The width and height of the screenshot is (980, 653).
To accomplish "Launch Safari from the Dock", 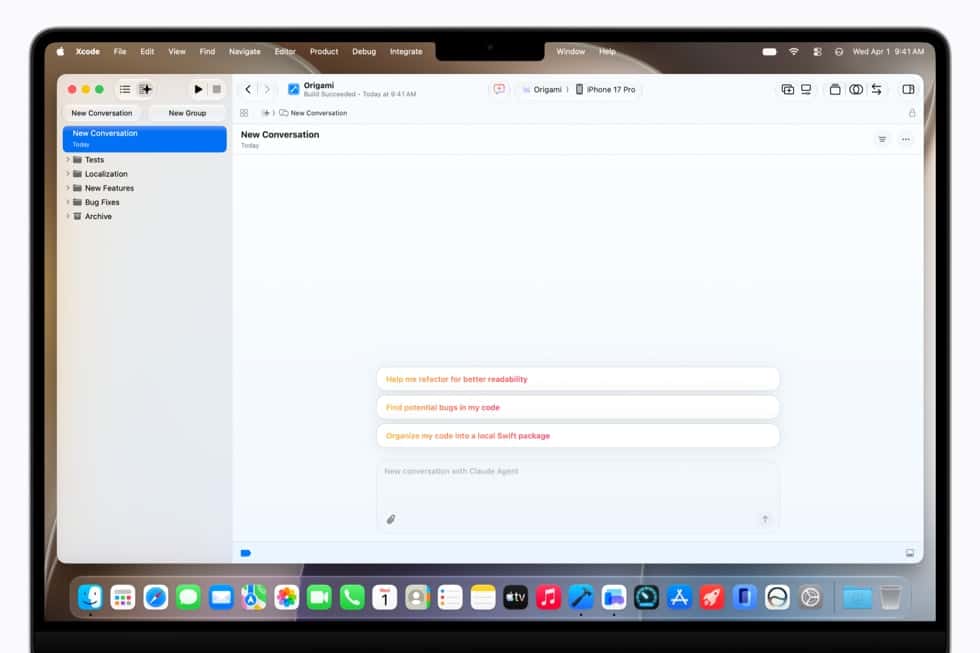I will [x=156, y=597].
